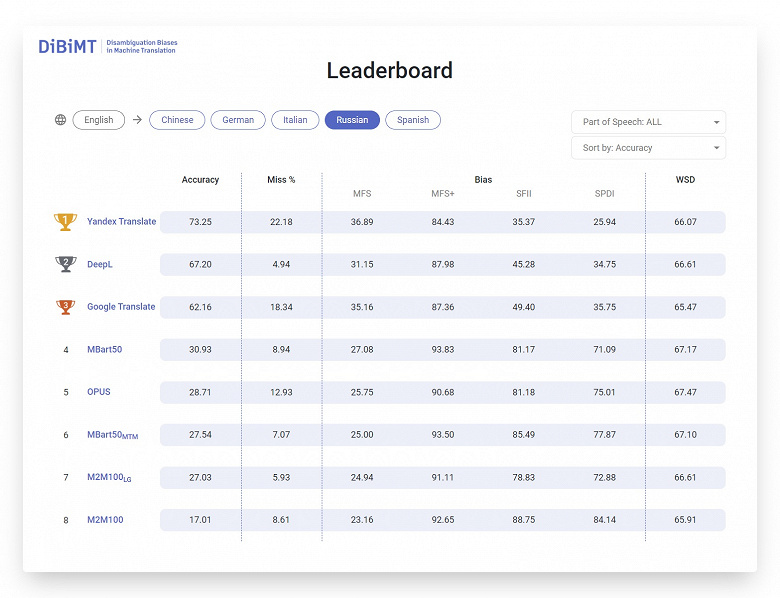Click OPUS WSD value 67.47
Image resolution: width=780 pixels, height=598 pixels.
685,392
